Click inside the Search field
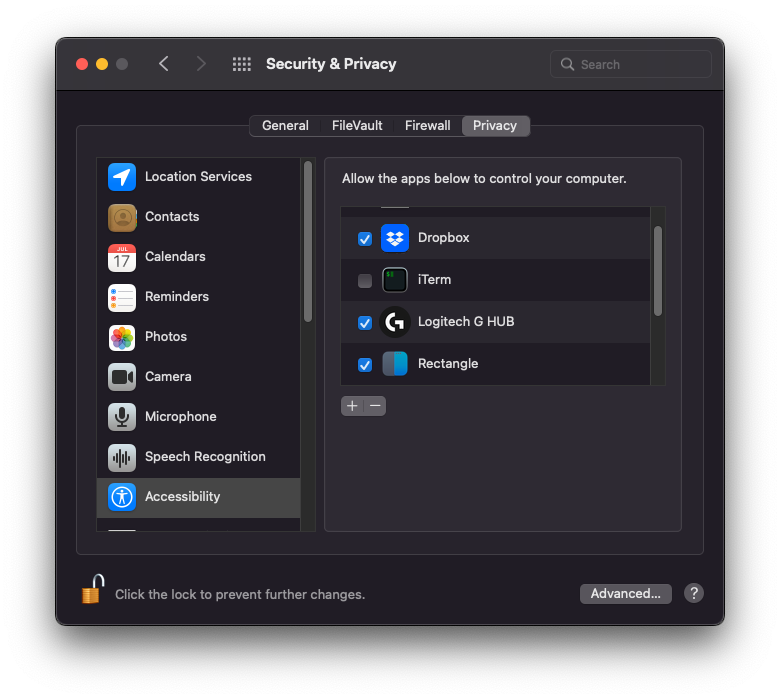Viewport: 780px width, 699px height. (x=631, y=64)
